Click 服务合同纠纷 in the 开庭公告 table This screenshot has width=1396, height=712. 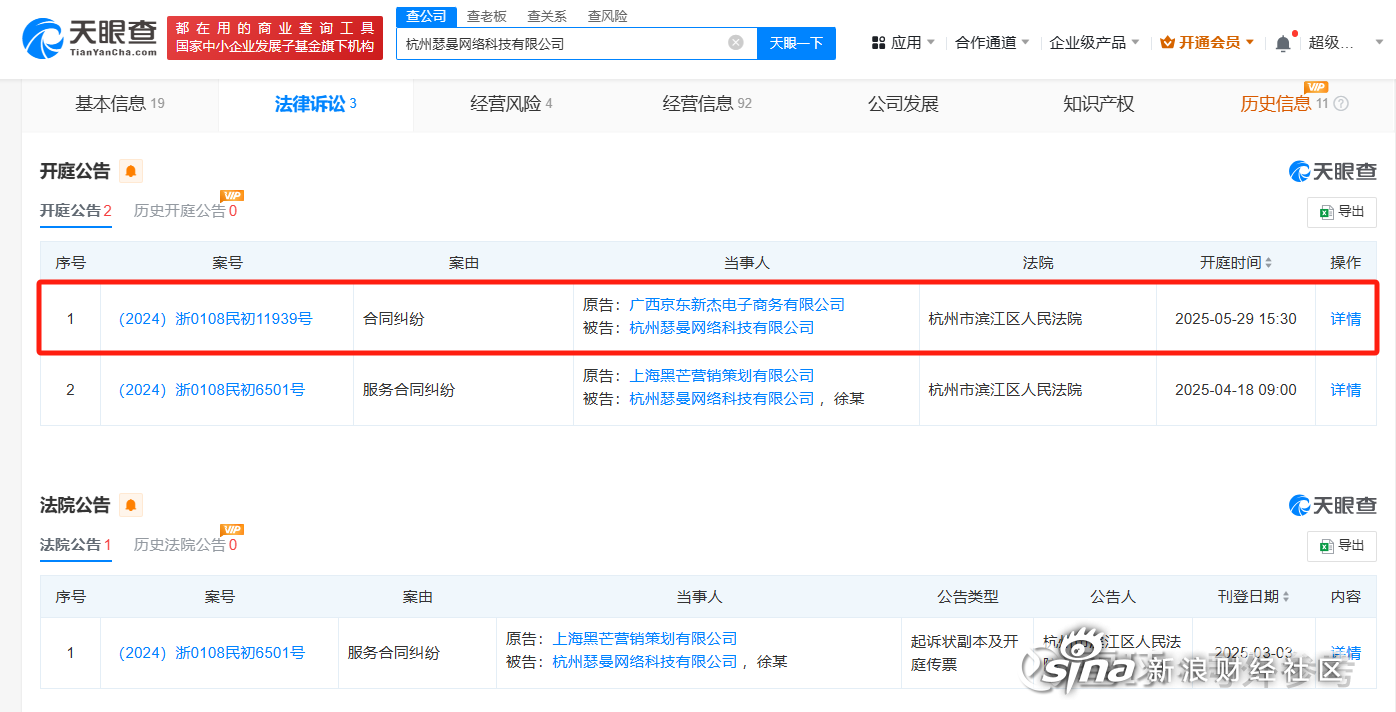pyautogui.click(x=409, y=390)
